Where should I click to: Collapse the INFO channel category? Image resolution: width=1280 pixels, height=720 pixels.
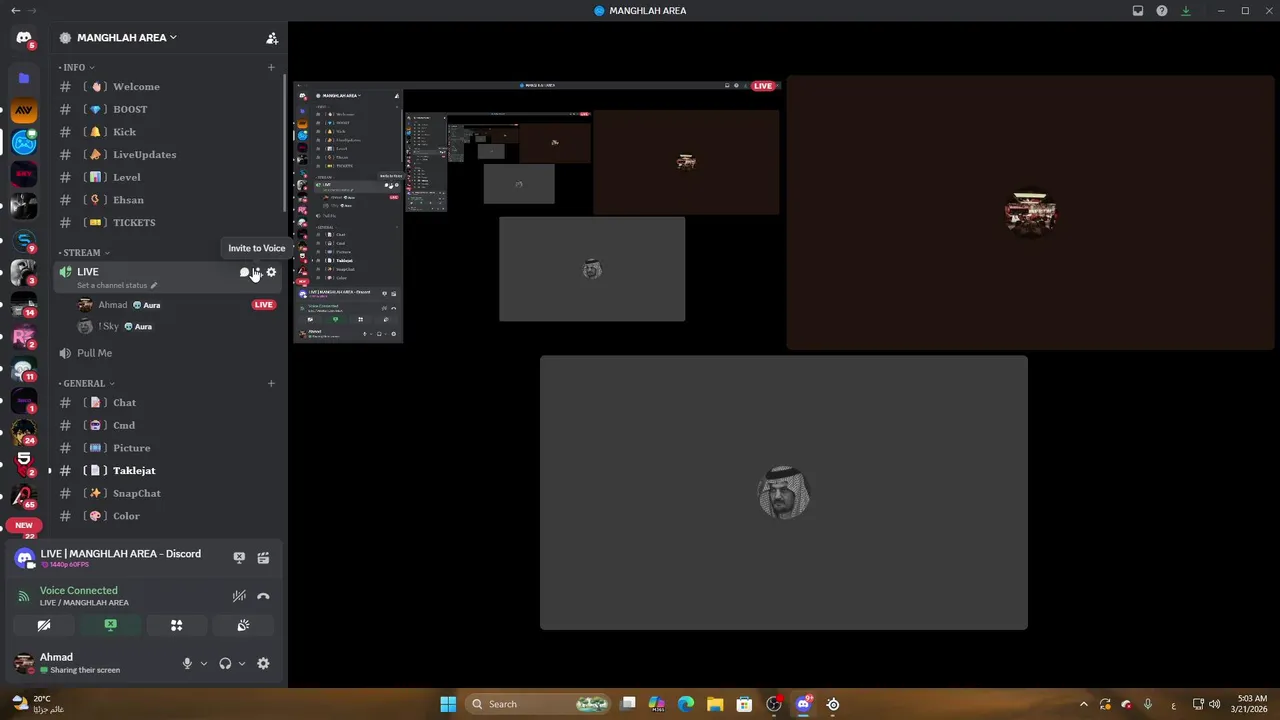click(x=77, y=67)
